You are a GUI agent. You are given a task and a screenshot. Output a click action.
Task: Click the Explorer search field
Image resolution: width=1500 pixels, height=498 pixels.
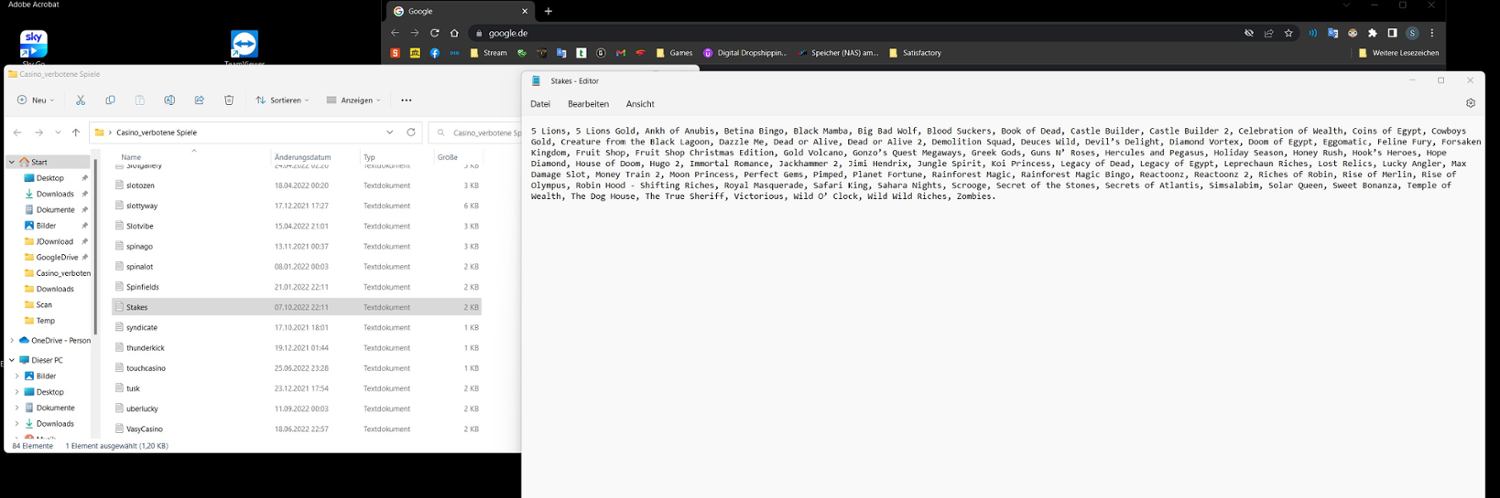pyautogui.click(x=480, y=132)
